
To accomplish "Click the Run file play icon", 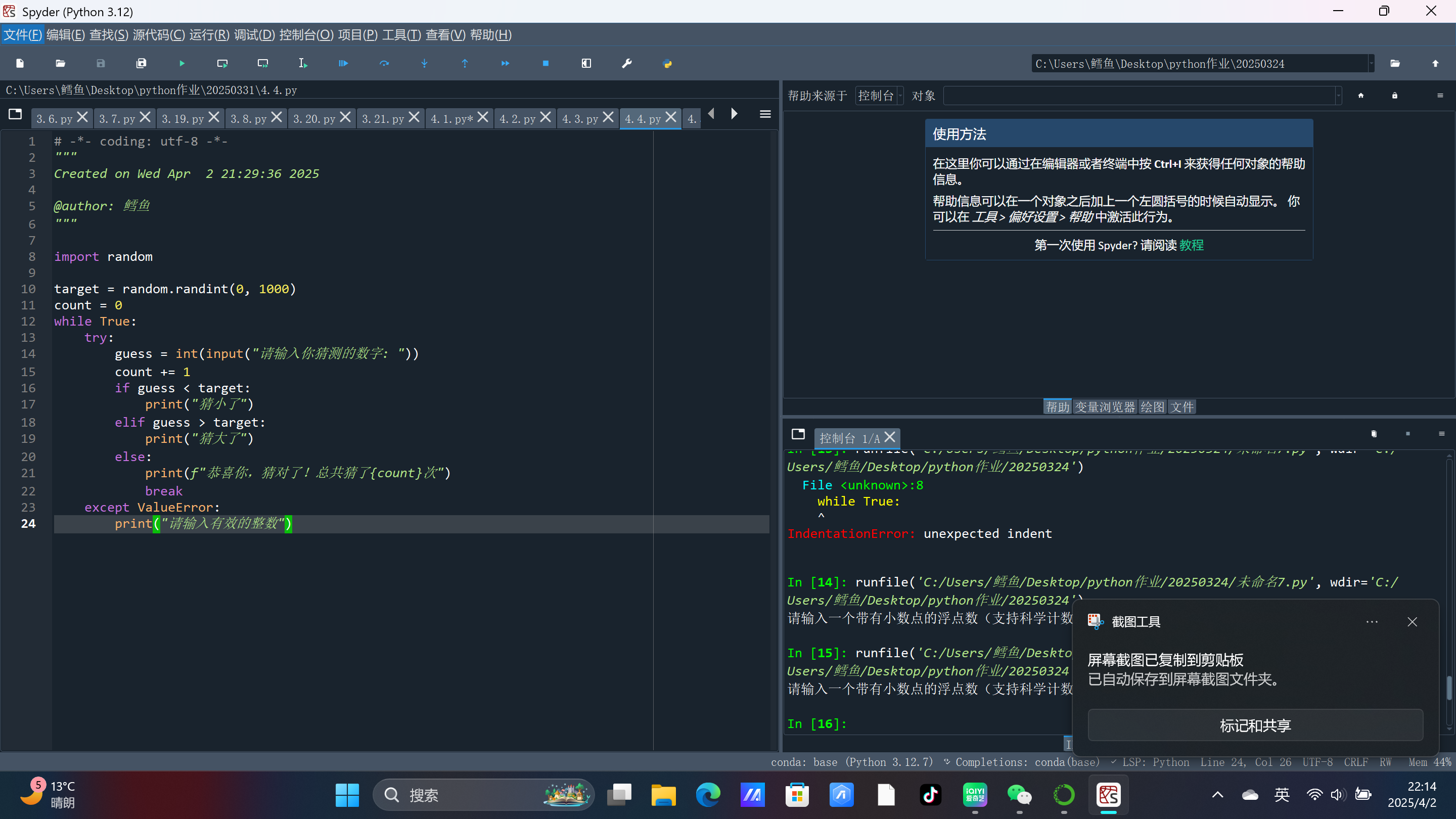I will 181,63.
